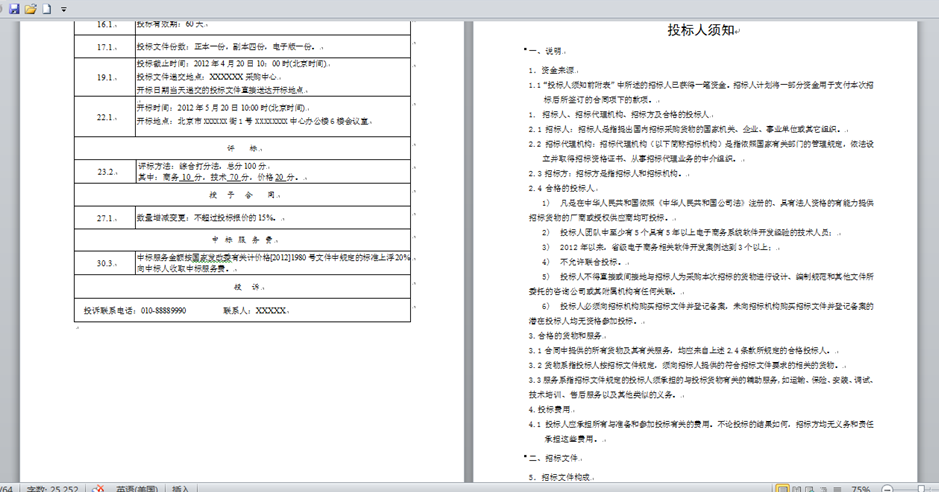939x492 pixels.
Task: Click the line 2.3 招标方 definition
Action: [x=608, y=173]
